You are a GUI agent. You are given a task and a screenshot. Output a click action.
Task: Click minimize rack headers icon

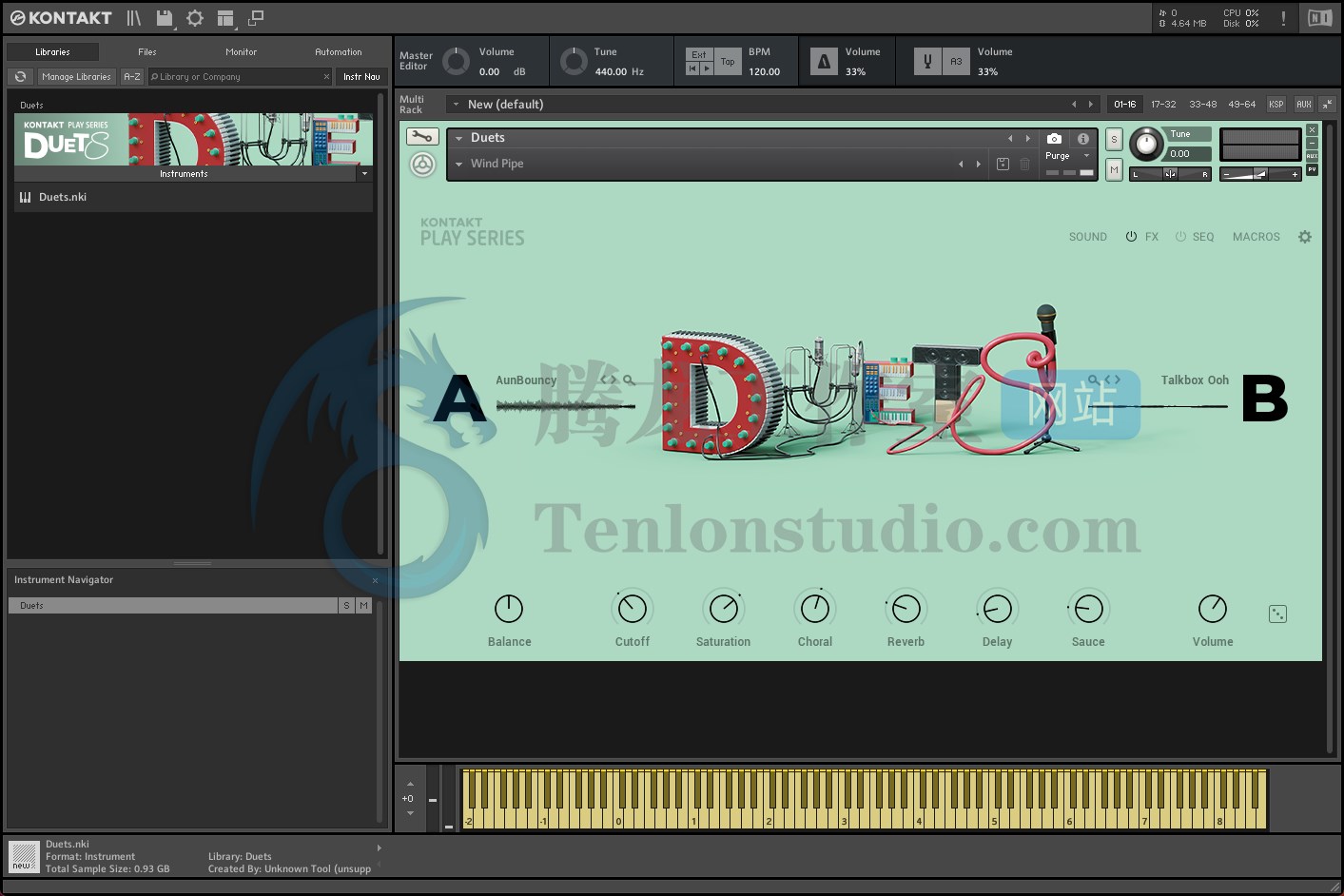pyautogui.click(x=1327, y=105)
